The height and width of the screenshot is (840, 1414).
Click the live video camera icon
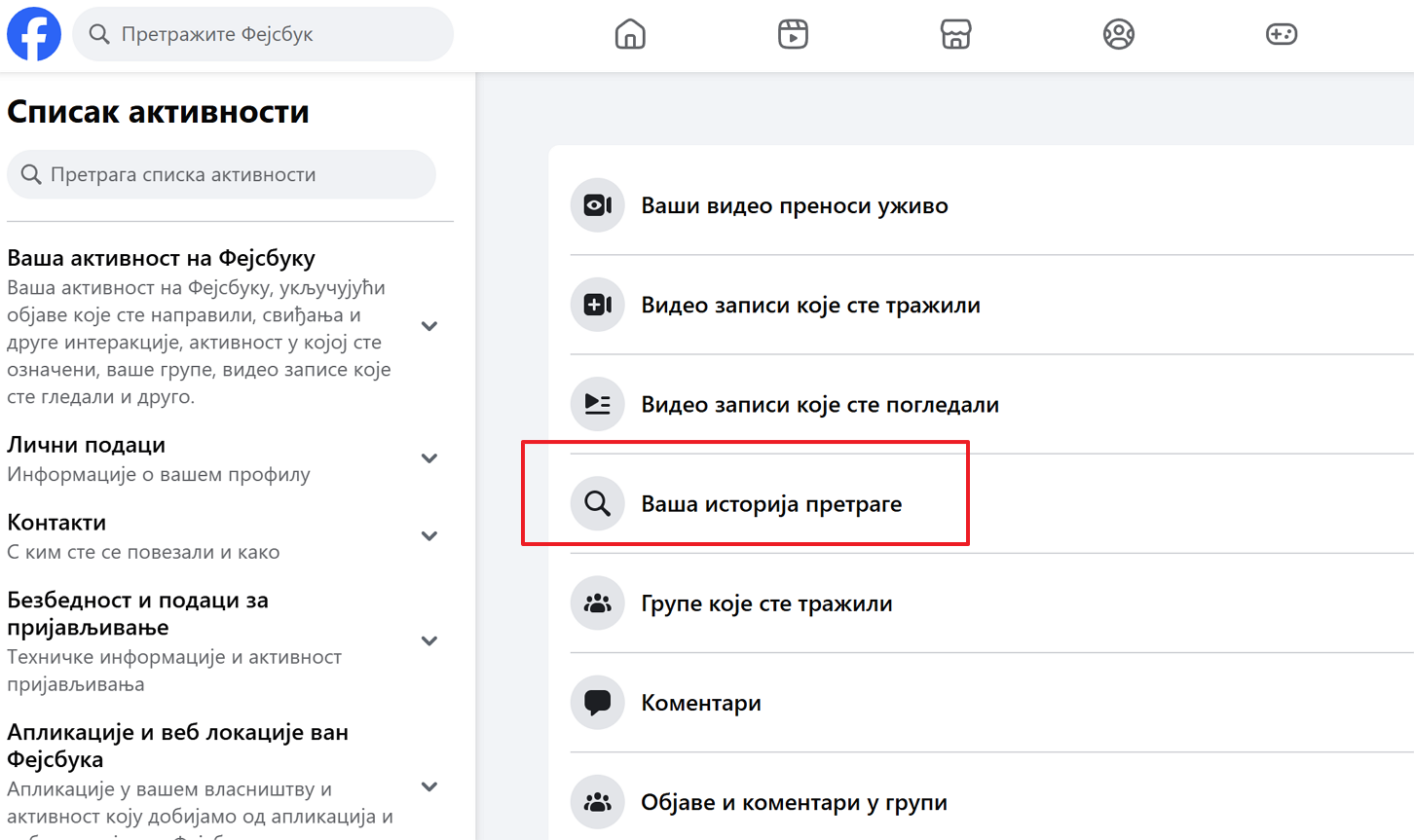click(597, 205)
